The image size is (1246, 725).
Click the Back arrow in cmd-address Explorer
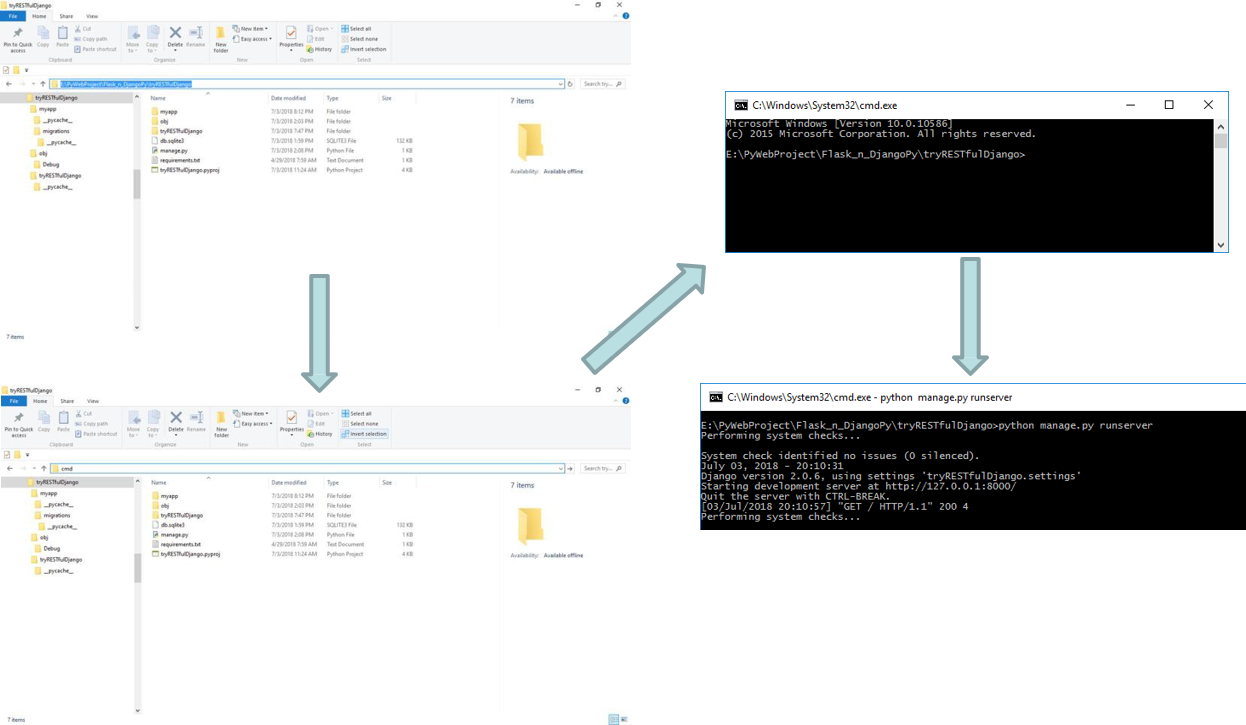coord(10,468)
